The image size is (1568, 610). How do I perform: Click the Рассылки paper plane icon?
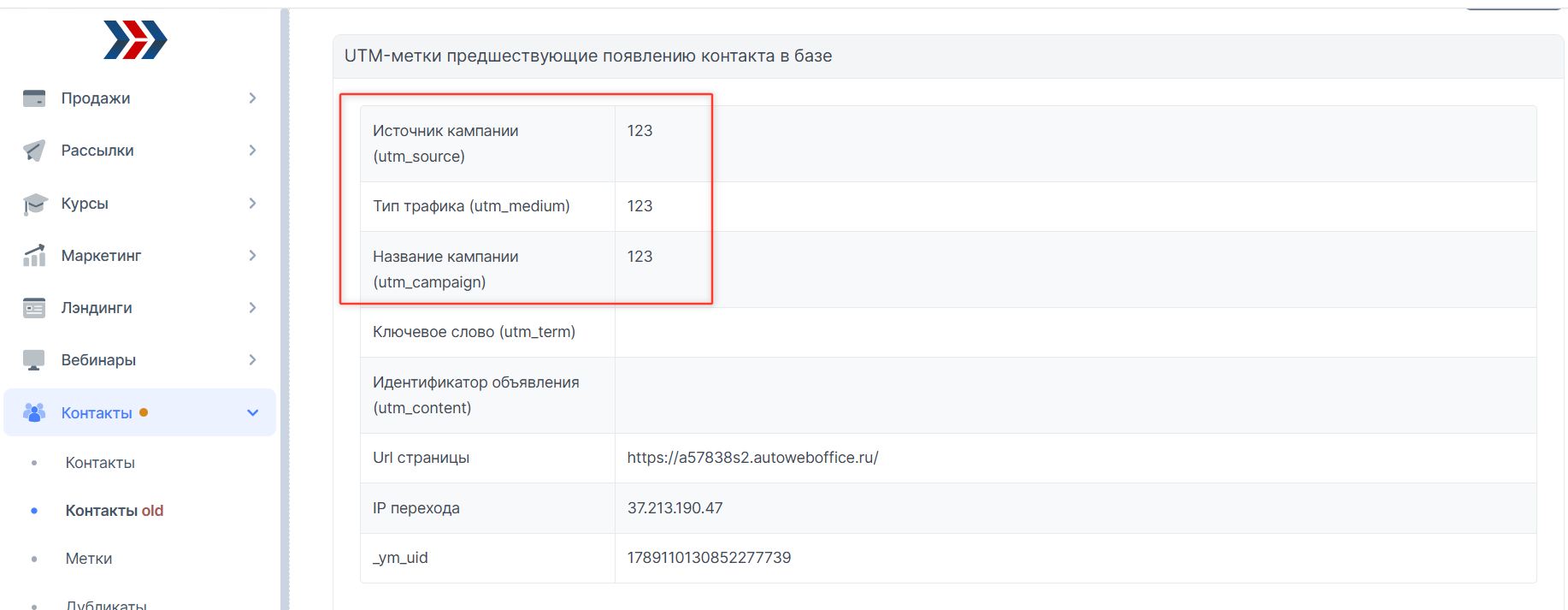34,151
